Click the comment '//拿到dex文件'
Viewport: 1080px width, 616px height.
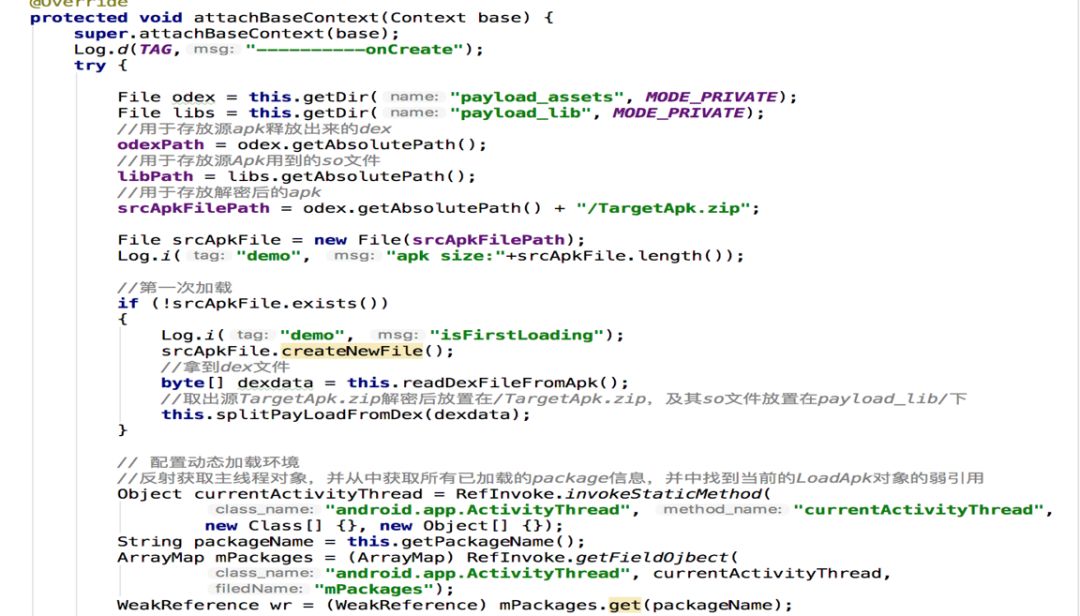[225, 367]
